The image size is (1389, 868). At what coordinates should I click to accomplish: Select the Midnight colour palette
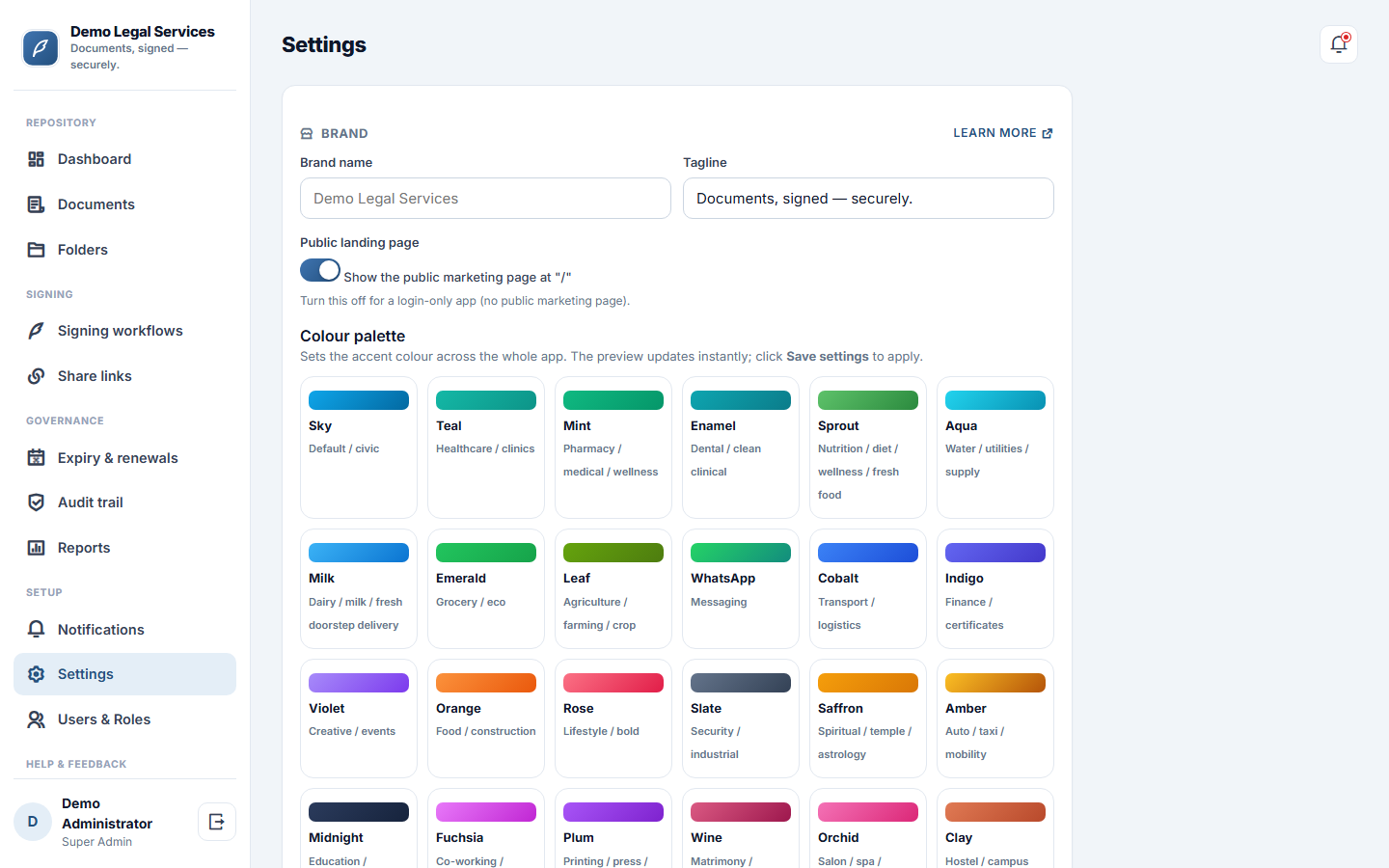(359, 828)
